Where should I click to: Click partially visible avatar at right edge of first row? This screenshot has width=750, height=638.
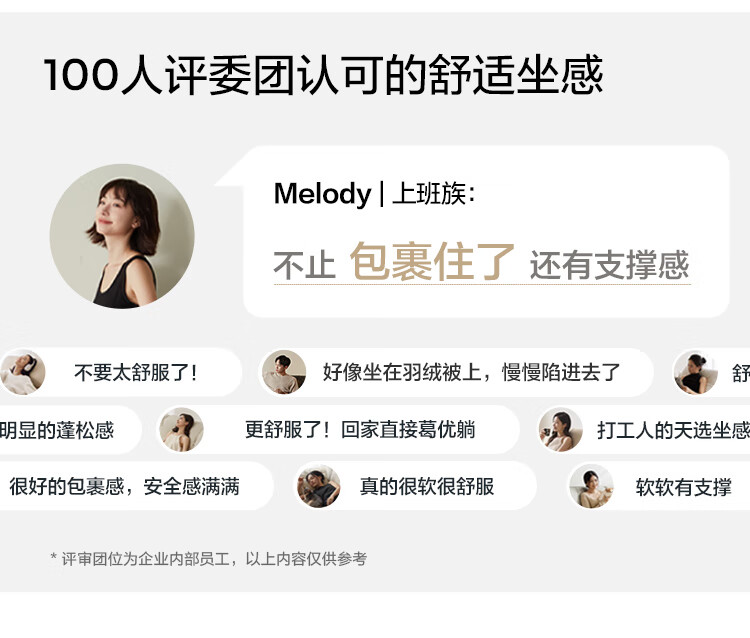(x=695, y=372)
